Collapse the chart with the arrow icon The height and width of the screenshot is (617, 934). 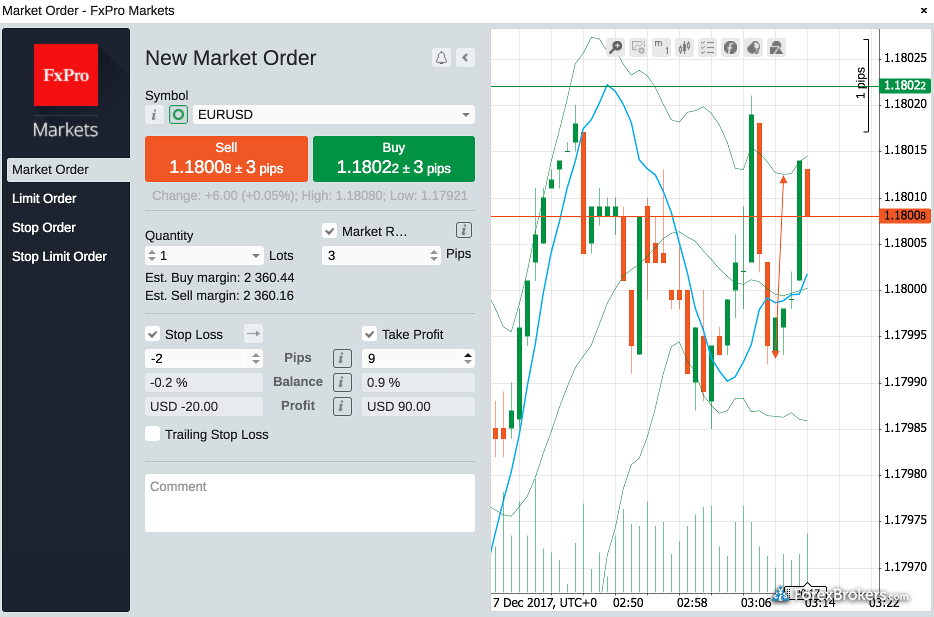(x=465, y=58)
